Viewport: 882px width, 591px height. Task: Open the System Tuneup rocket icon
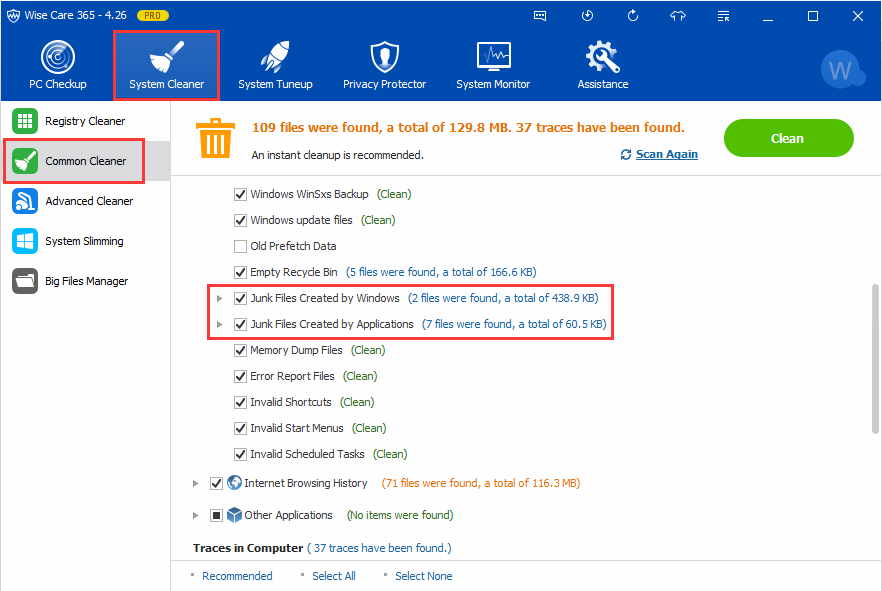tap(275, 57)
